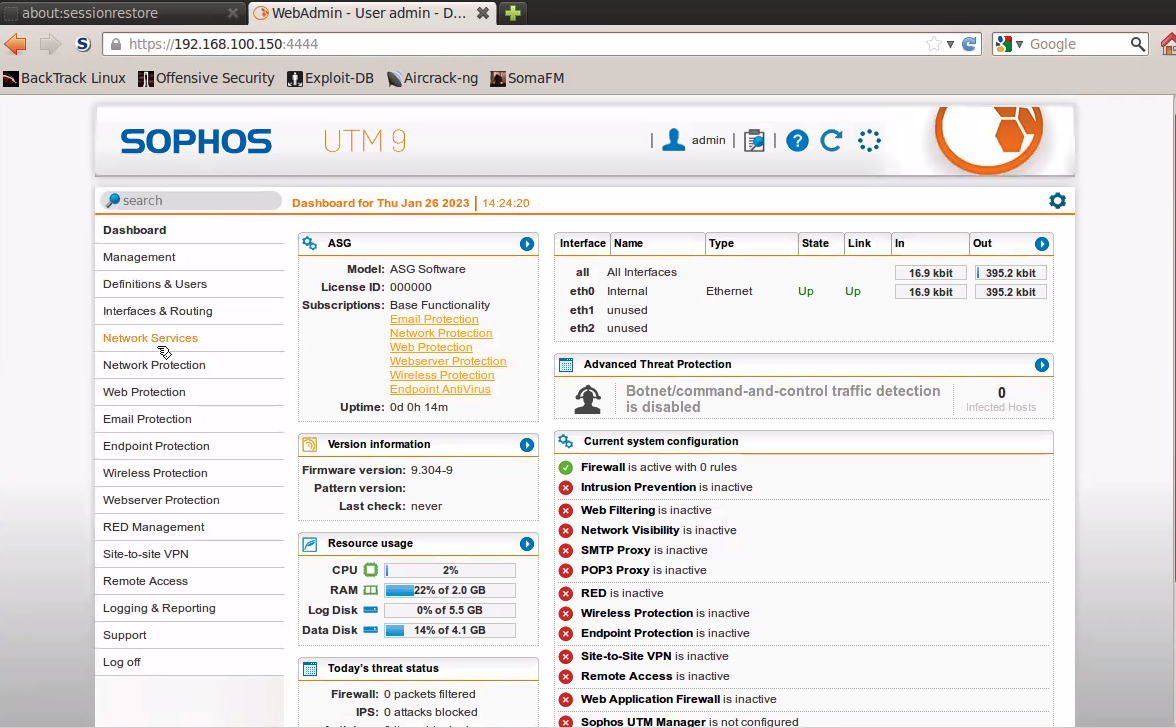Follow the Email Protection subscription link

[434, 319]
